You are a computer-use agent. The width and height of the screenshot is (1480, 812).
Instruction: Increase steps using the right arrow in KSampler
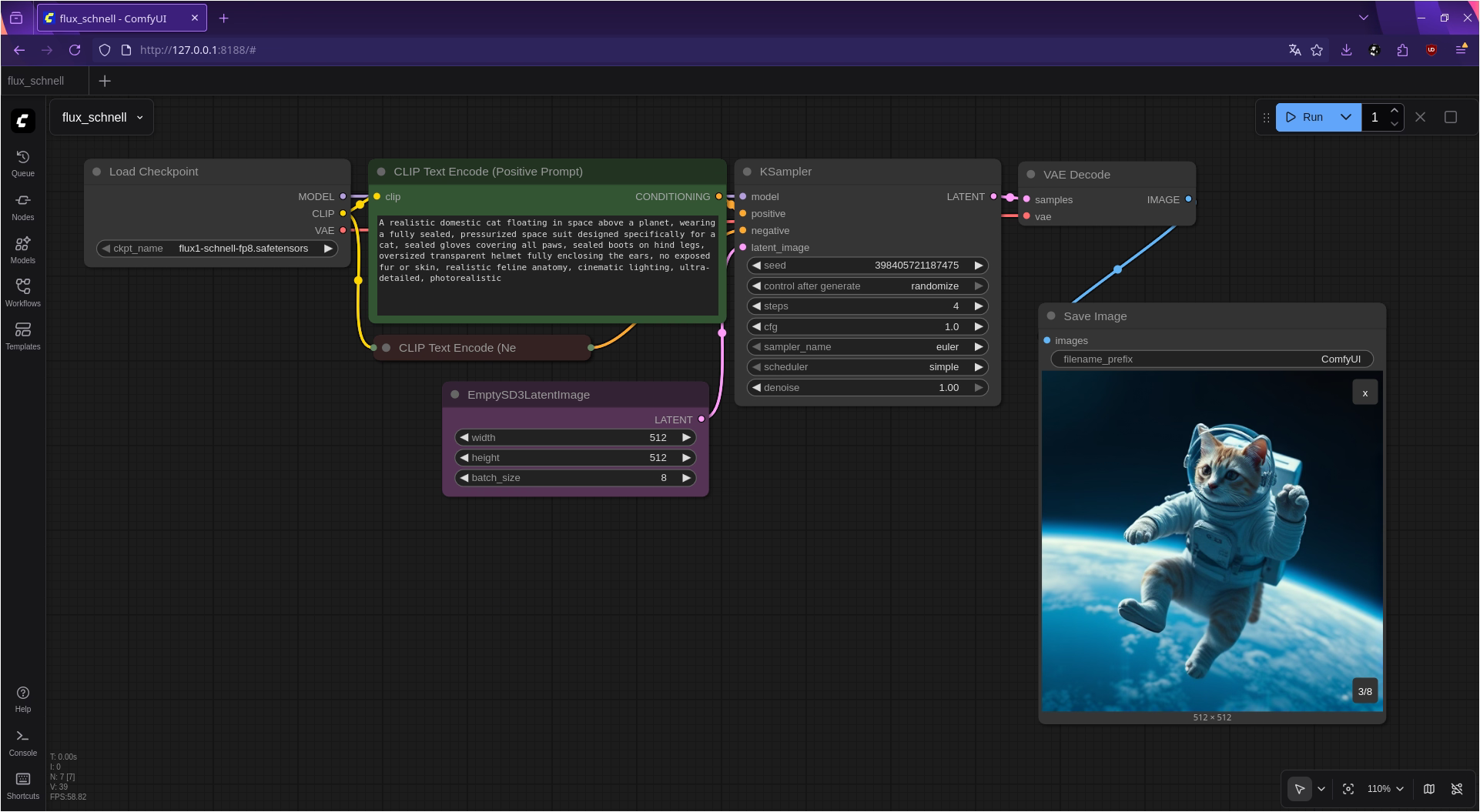(x=978, y=306)
